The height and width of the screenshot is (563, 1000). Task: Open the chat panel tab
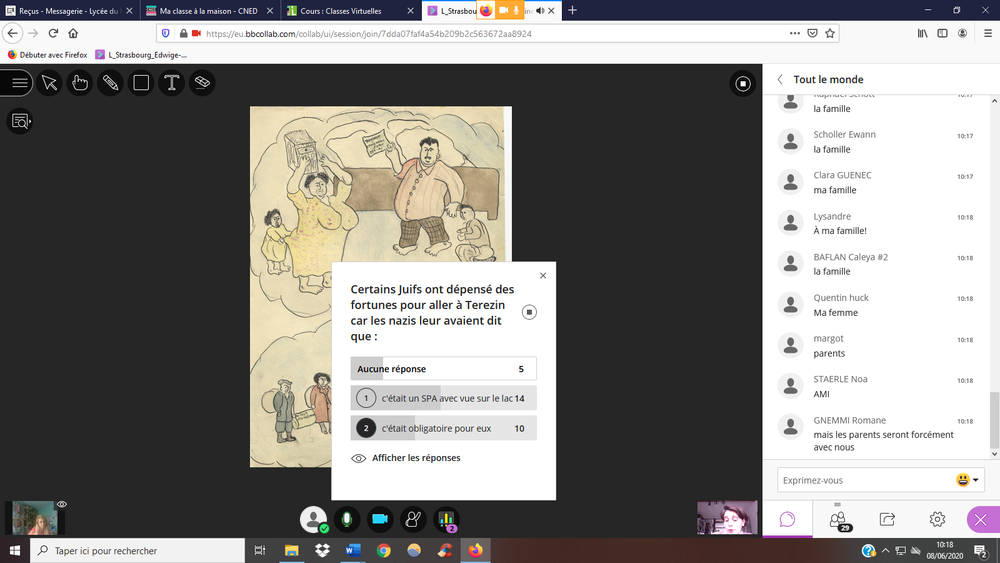tap(788, 519)
